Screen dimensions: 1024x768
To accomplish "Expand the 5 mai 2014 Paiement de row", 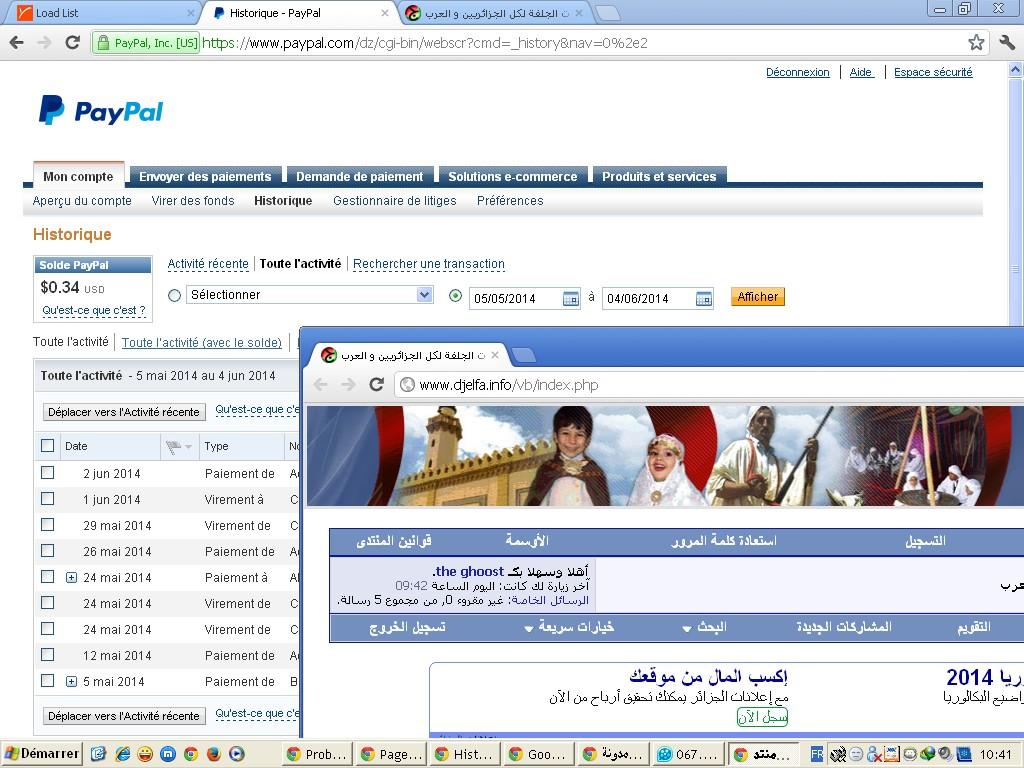I will (72, 682).
